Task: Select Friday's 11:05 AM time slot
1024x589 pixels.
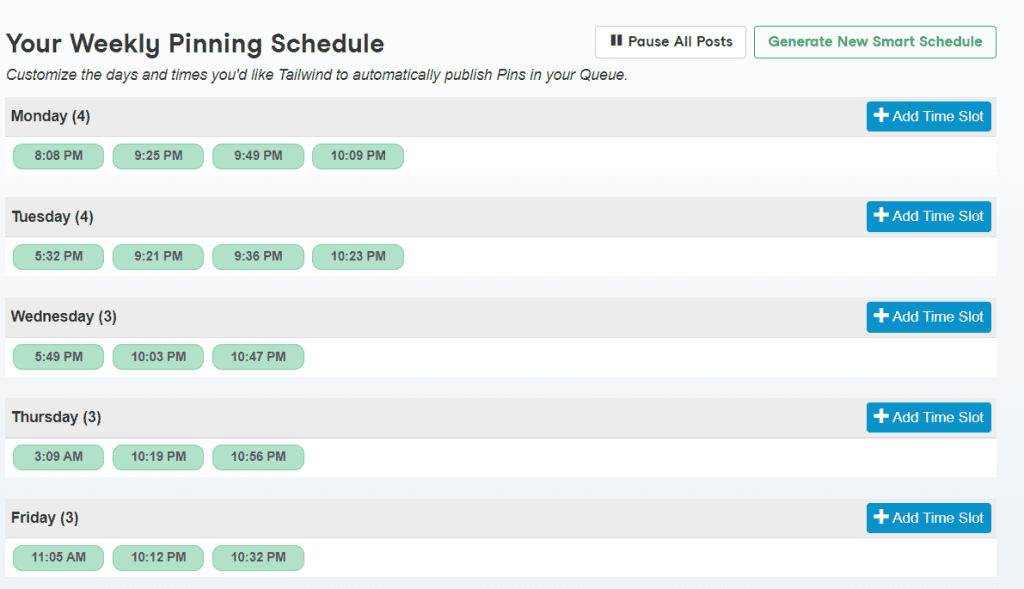Action: 58,557
